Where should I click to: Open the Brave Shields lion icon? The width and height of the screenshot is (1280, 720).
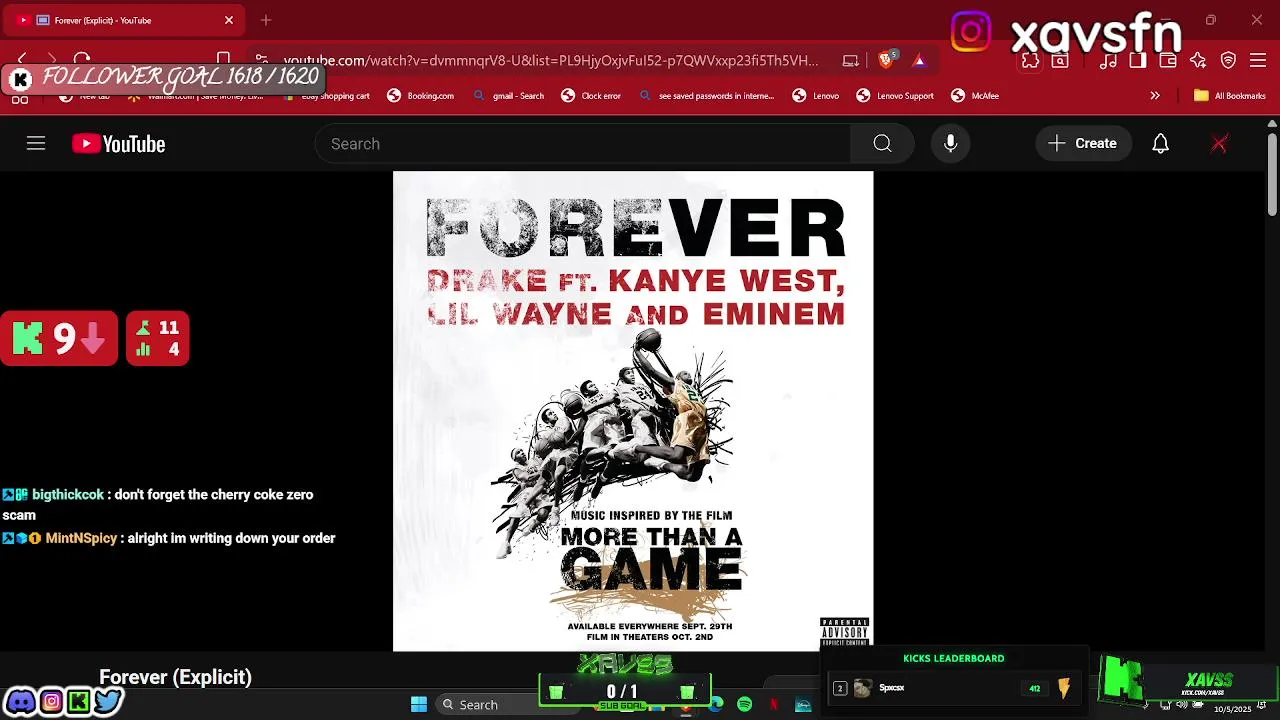[886, 60]
